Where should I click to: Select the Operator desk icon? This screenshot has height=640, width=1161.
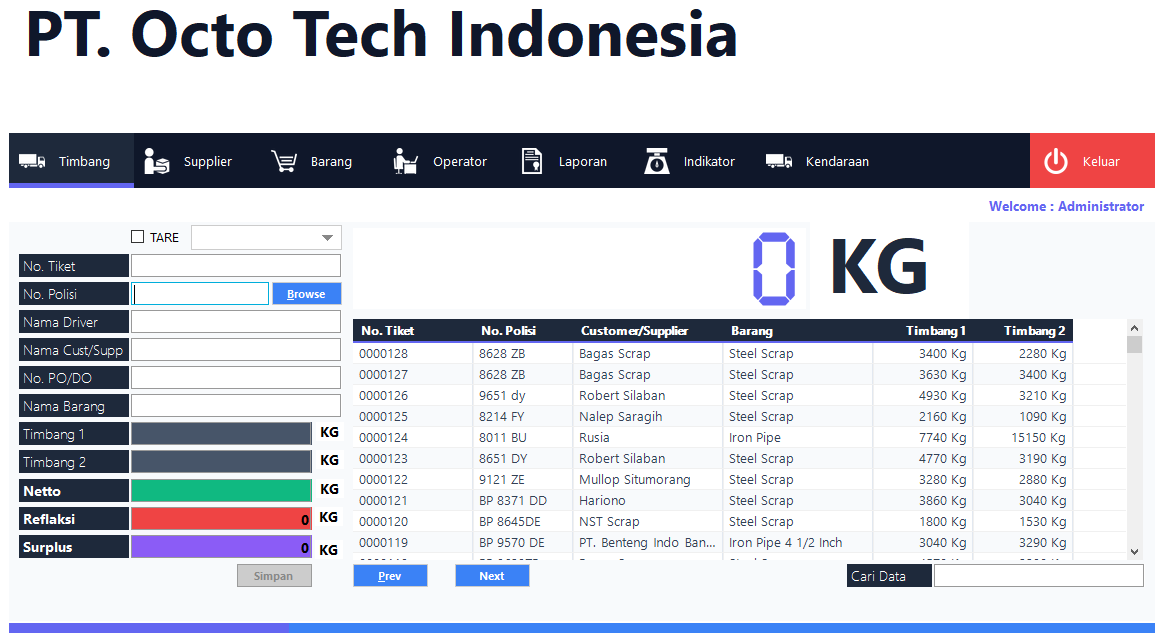pyautogui.click(x=405, y=161)
